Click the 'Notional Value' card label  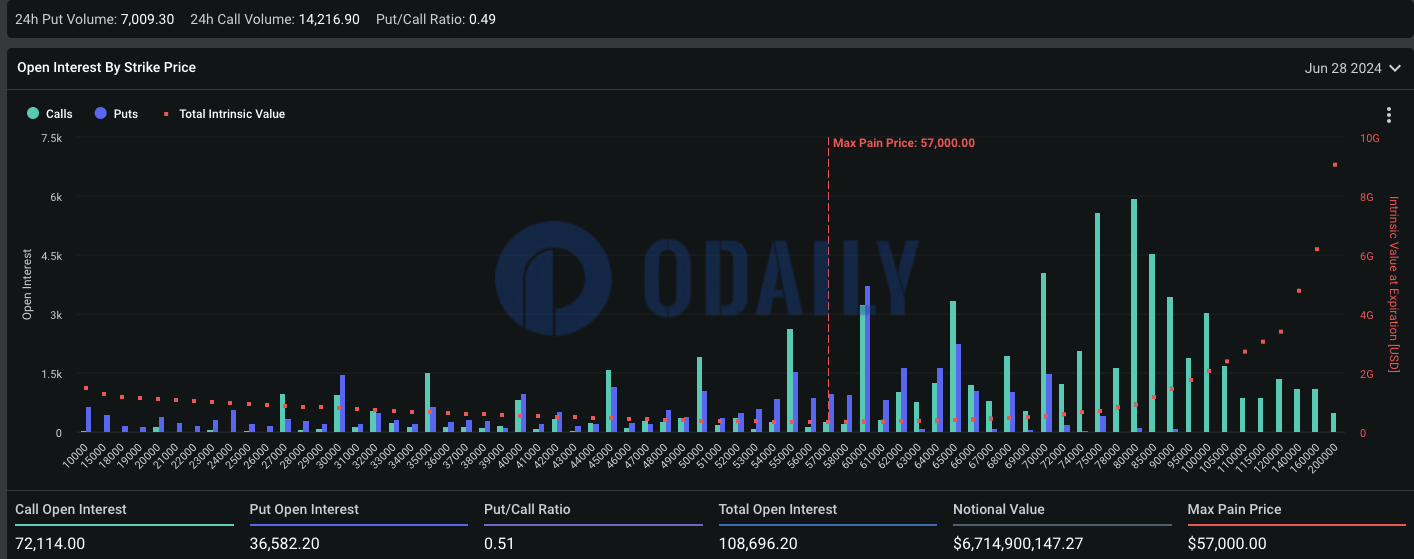(x=999, y=510)
